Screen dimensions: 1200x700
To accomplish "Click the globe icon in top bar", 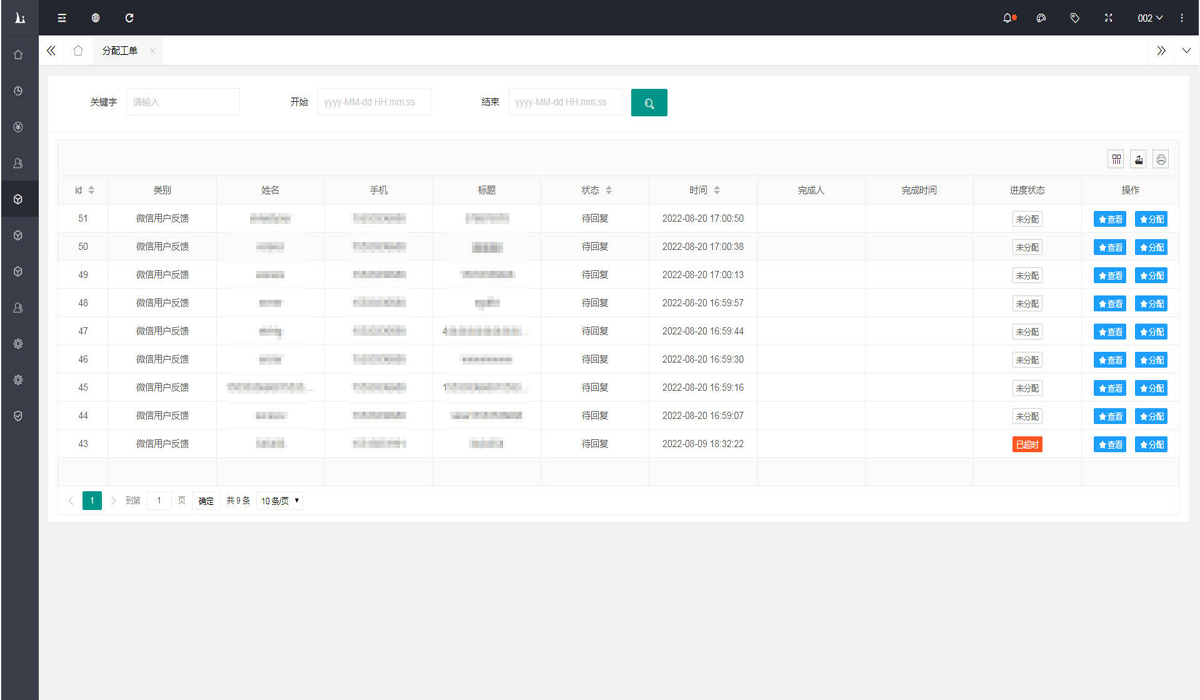I will (x=95, y=18).
